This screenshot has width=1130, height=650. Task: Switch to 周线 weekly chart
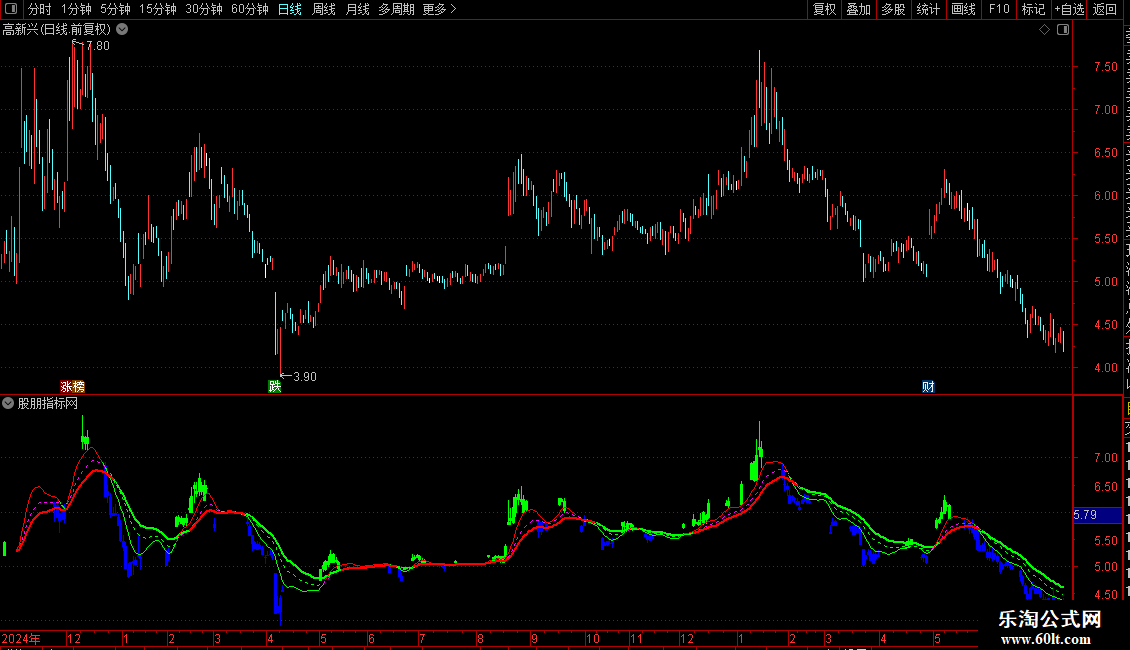324,9
